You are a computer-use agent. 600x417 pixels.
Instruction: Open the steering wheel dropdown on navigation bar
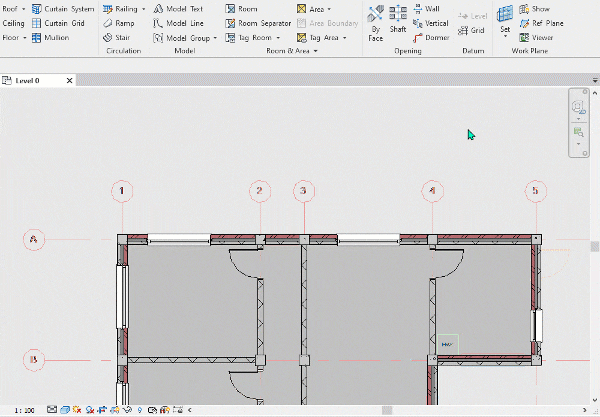(x=578, y=119)
